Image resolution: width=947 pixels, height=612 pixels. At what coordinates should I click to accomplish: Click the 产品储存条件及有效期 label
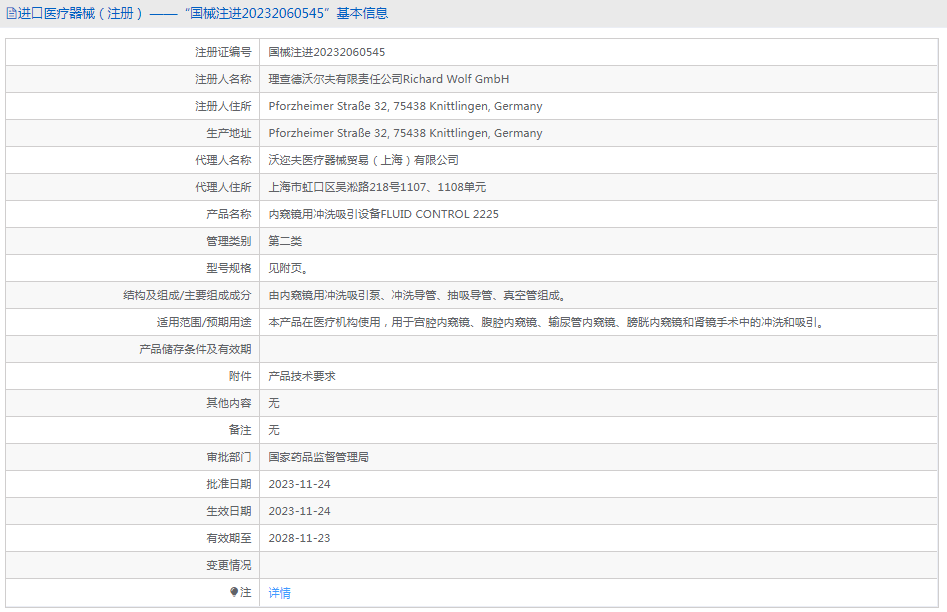coord(195,349)
